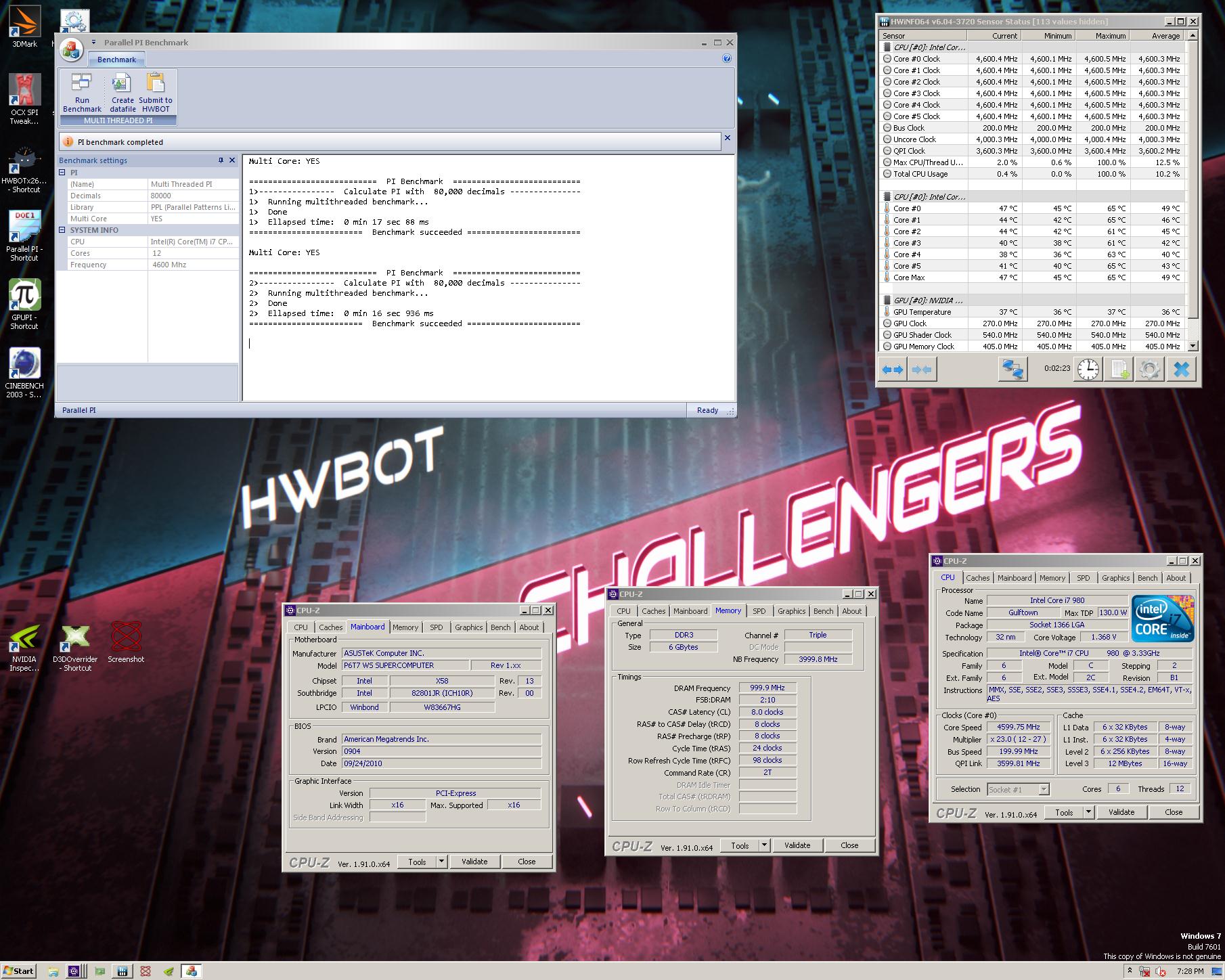Dismiss the PI benchmark completed notification

click(728, 138)
